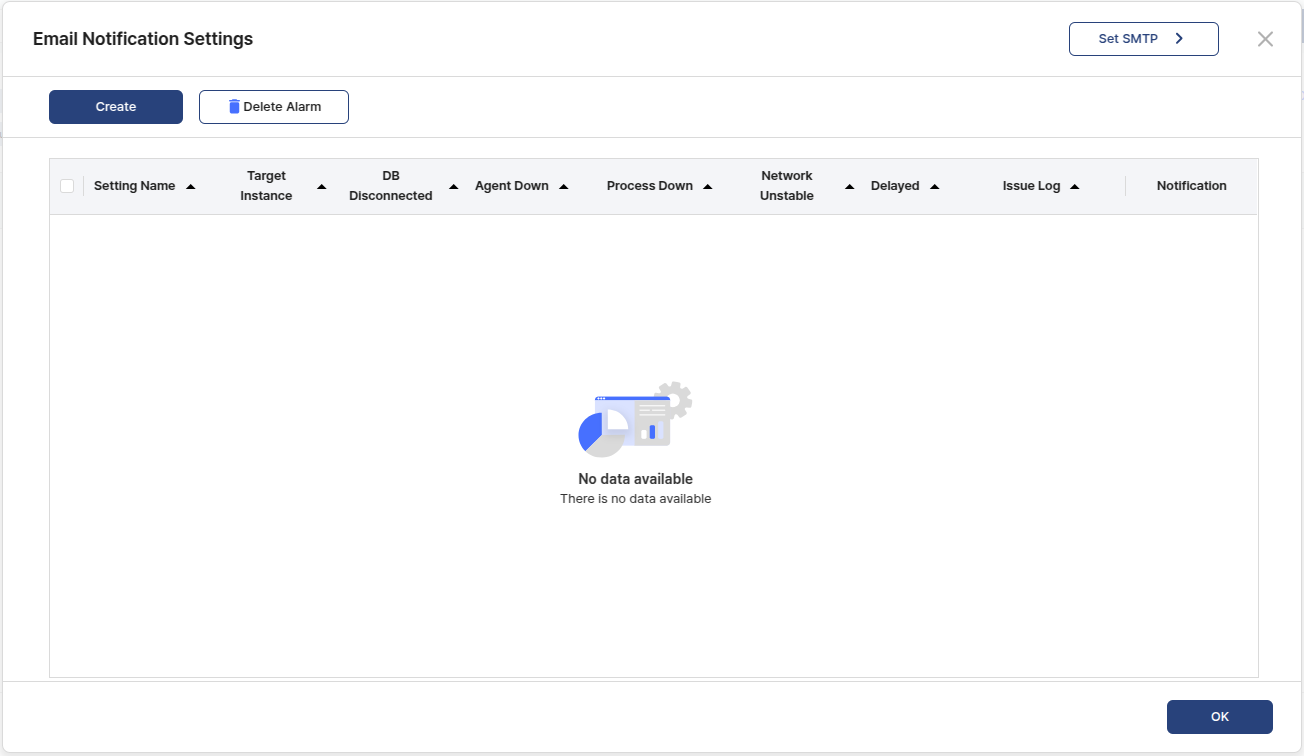The image size is (1304, 756).
Task: Click the No data available illustration
Action: [635, 418]
